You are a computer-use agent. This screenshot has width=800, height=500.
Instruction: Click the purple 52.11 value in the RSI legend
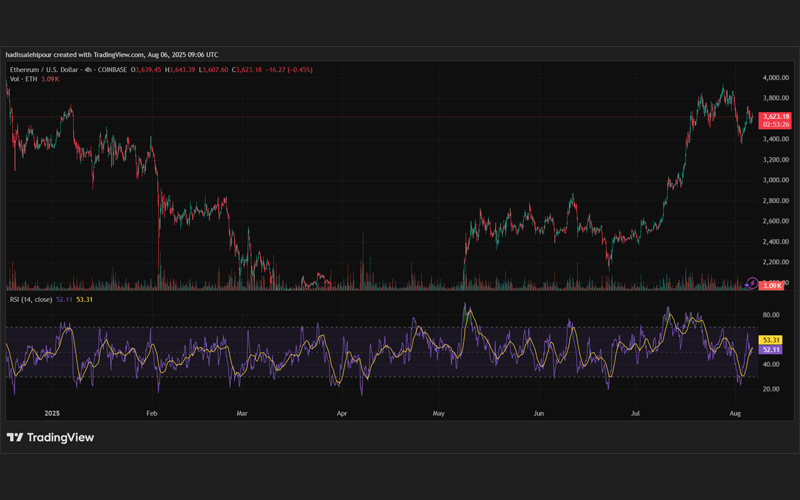point(64,299)
